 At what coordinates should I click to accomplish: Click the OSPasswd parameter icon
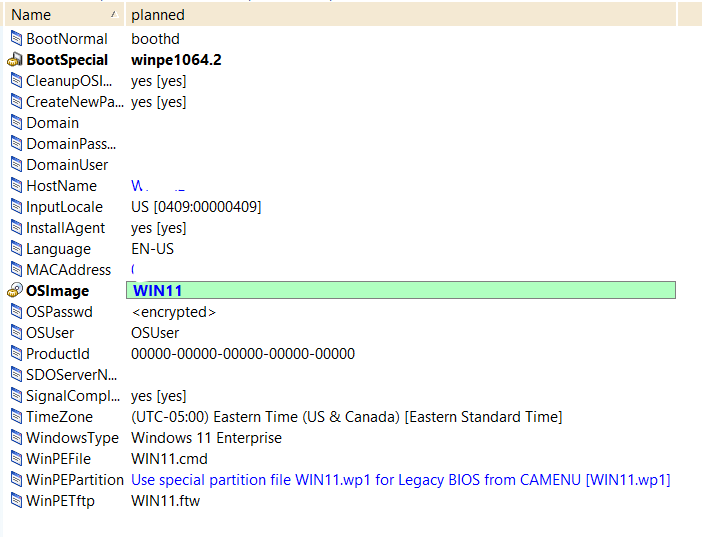click(16, 312)
